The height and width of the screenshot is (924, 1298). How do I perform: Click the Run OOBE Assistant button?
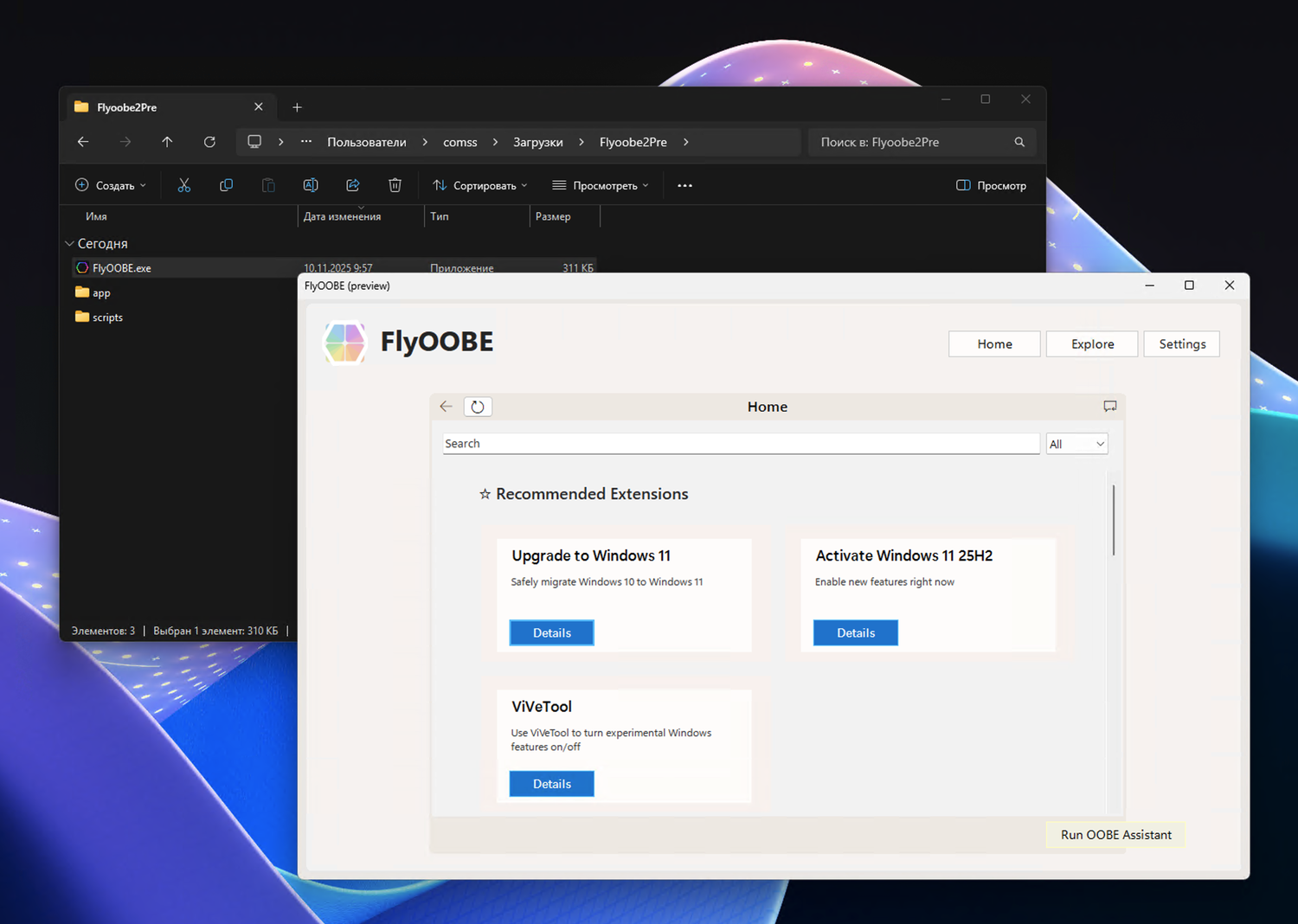(1115, 835)
